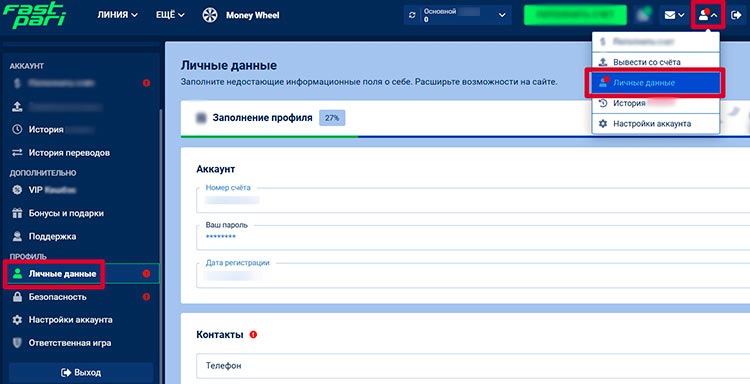Toggle the user profile menu icon
Screen dimensions: 750x384
pyautogui.click(x=708, y=15)
